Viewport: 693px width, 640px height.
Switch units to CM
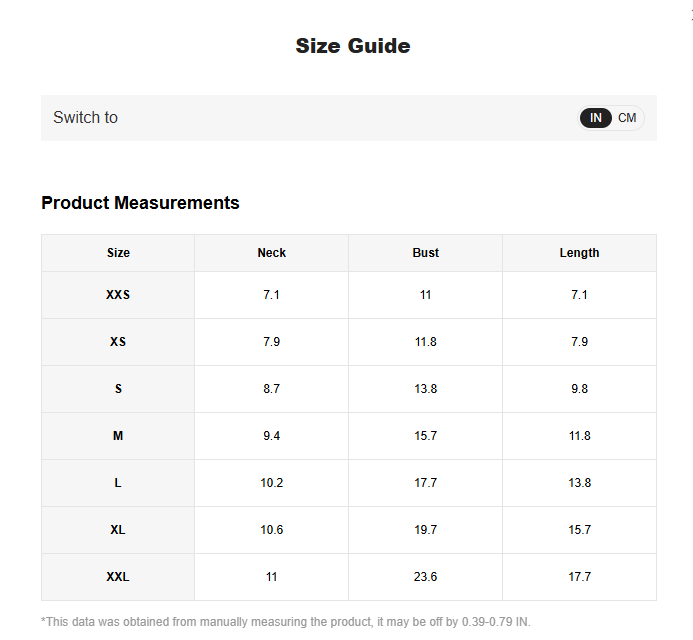point(627,118)
